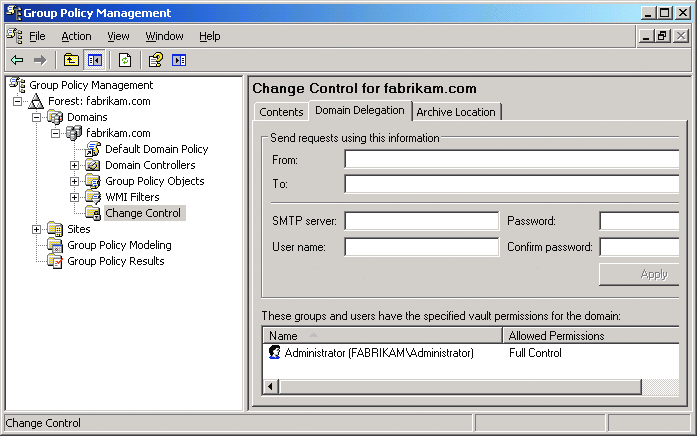Screen dimensions: 697x436
Task: Click the Password input field
Action: 639,221
